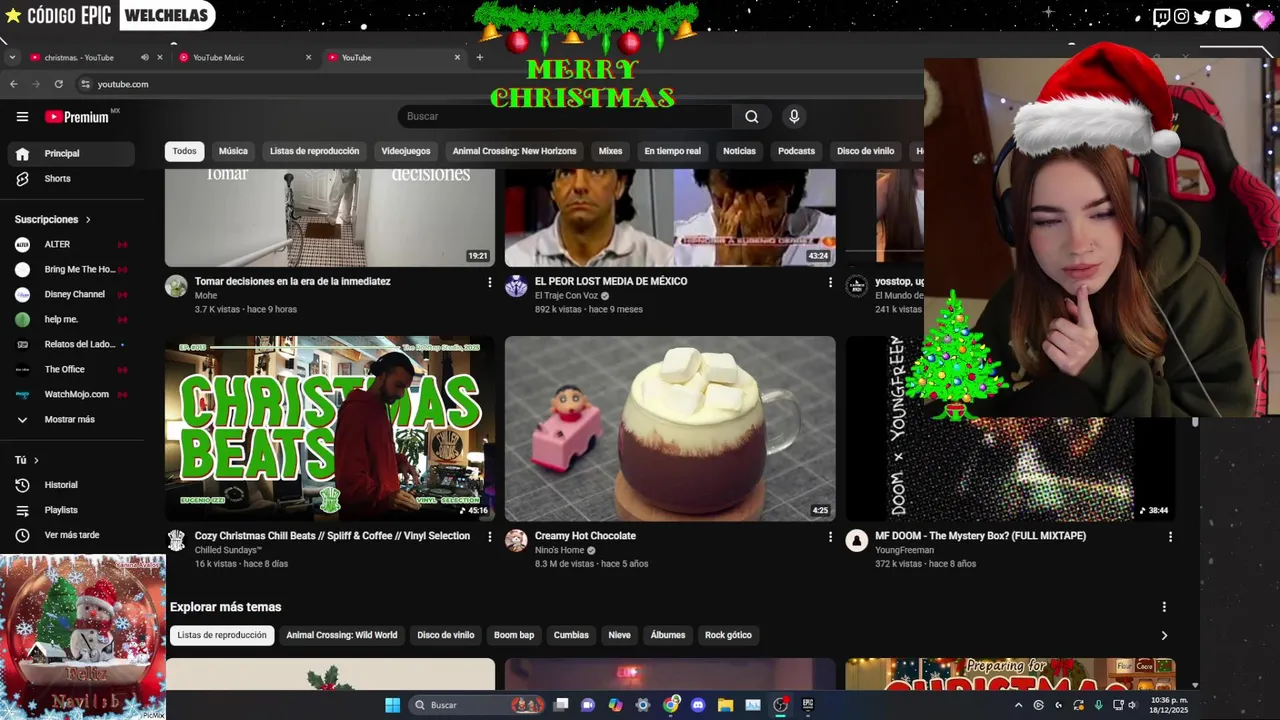Open Epic Games launcher on taskbar
Image resolution: width=1280 pixels, height=720 pixels.
tap(808, 705)
